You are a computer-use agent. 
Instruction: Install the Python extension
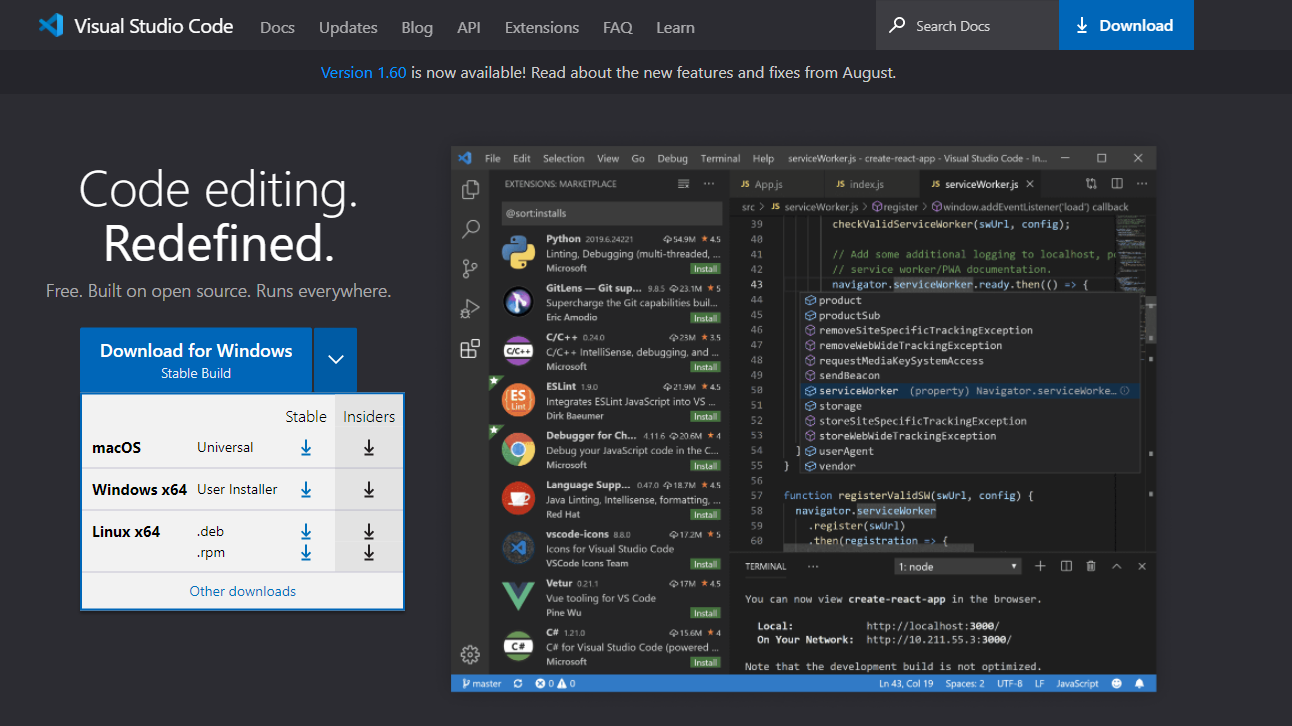[x=705, y=269]
